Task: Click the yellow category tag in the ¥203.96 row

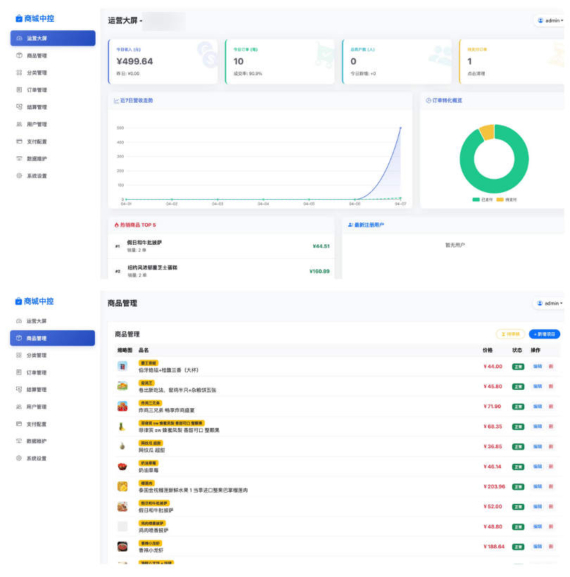Action: [146, 483]
